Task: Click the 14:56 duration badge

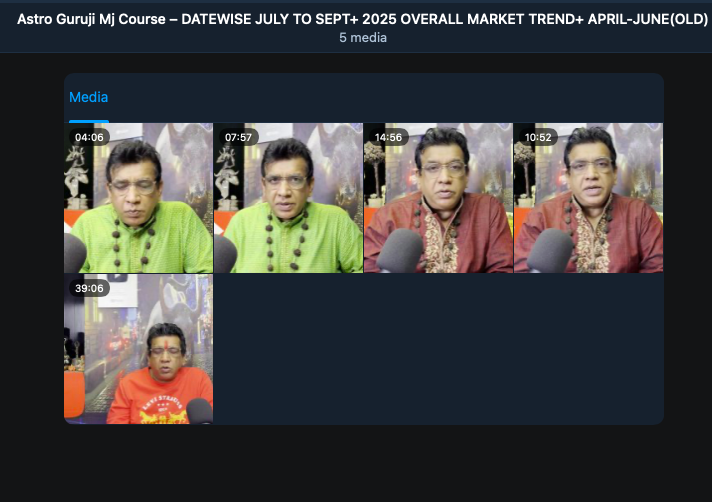Action: point(388,137)
